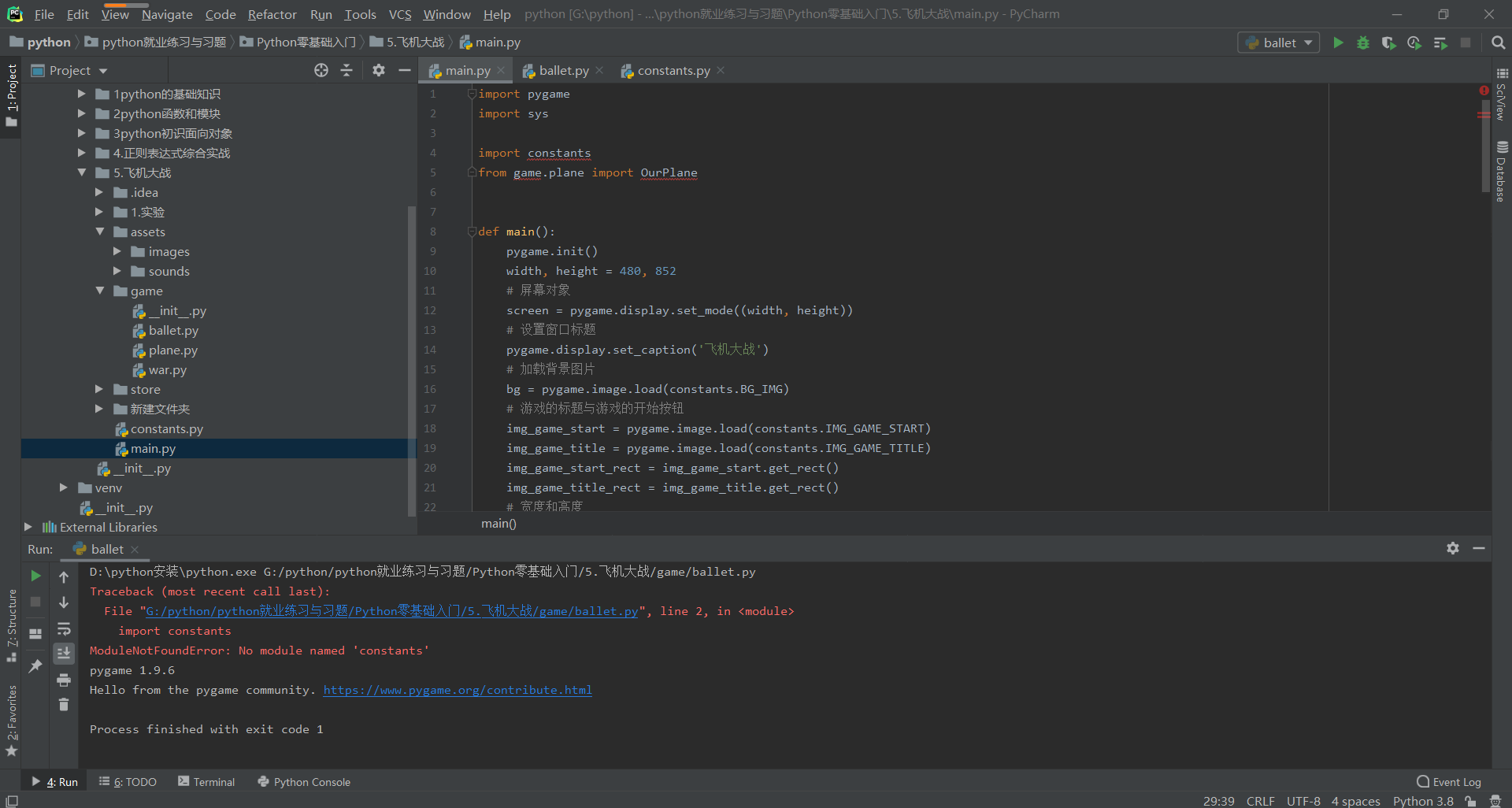Image resolution: width=1512 pixels, height=808 pixels.
Task: Click the concurrency diagram run icon
Action: [1440, 43]
